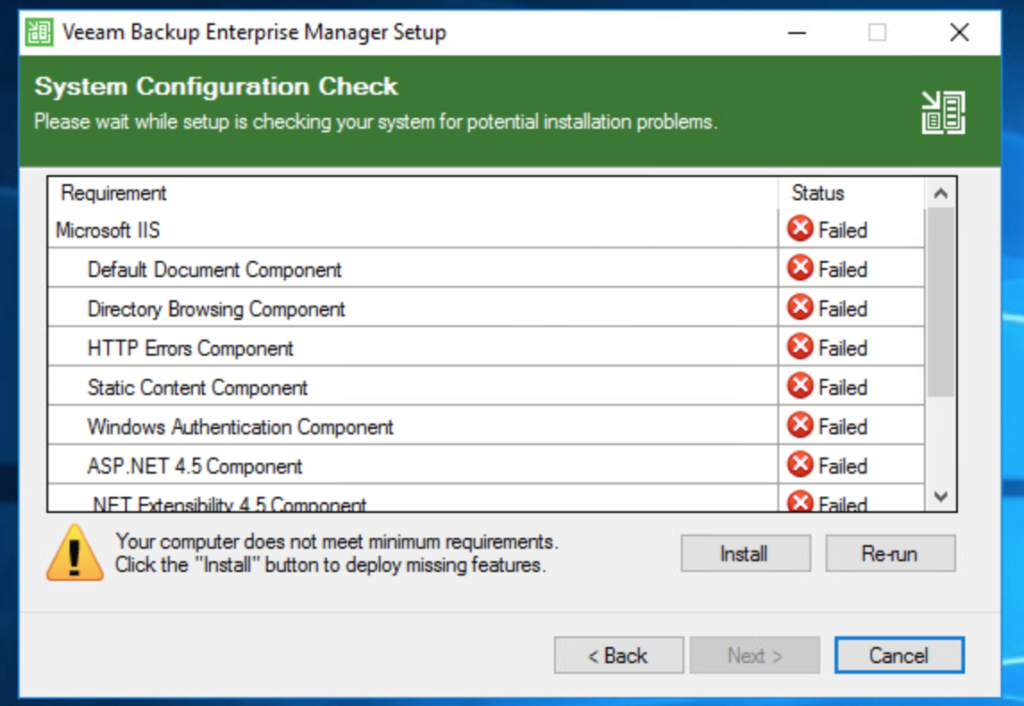Select the Directory Browsing Component row
This screenshot has width=1024, height=706.
[x=486, y=308]
